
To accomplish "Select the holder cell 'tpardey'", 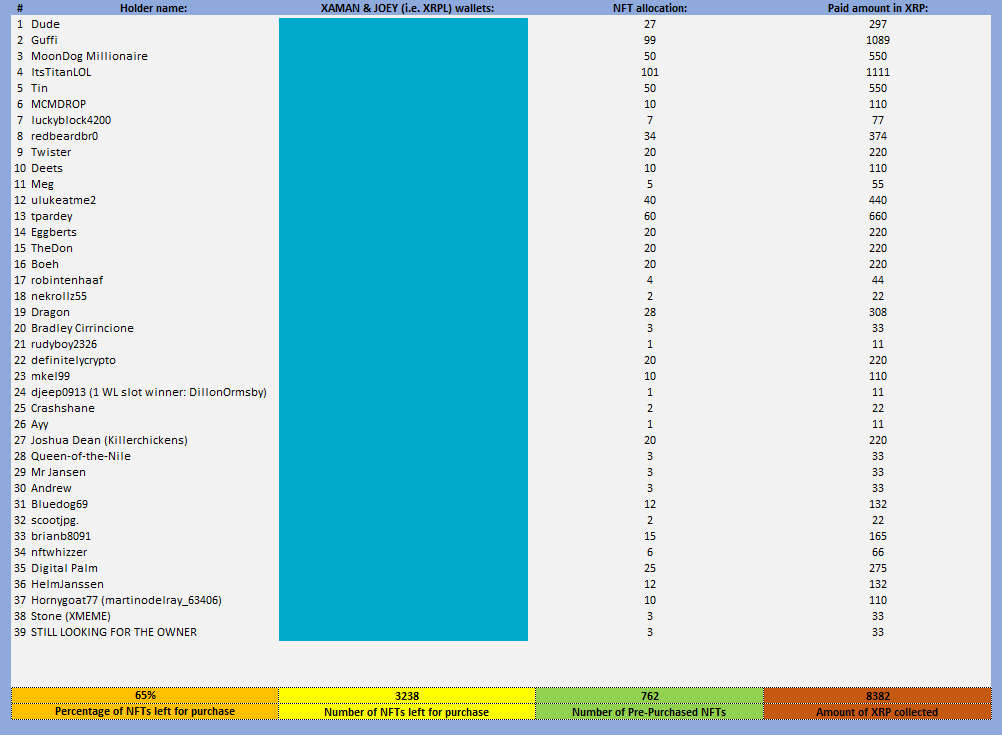I will [52, 216].
